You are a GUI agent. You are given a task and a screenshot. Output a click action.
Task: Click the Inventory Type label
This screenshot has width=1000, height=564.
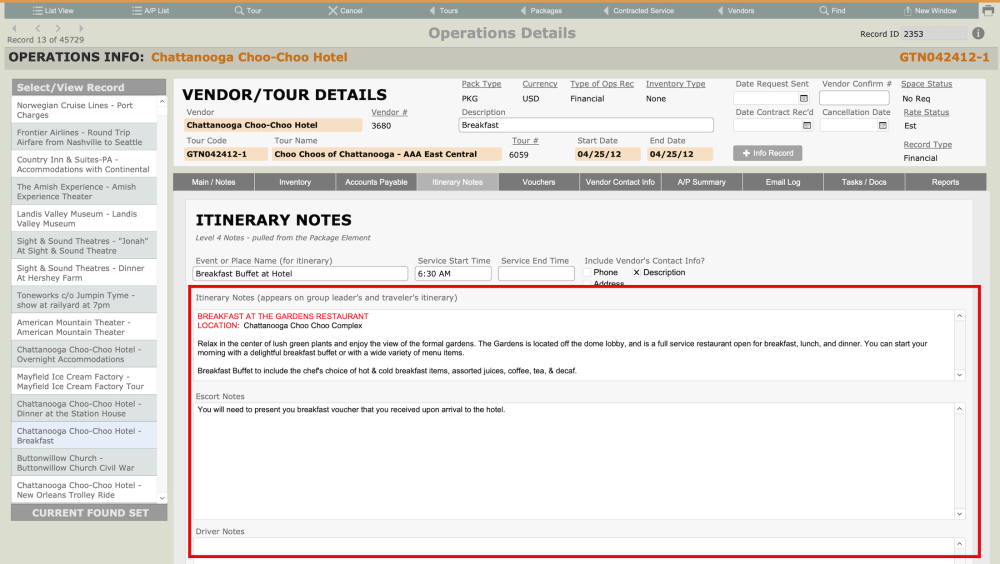(675, 84)
